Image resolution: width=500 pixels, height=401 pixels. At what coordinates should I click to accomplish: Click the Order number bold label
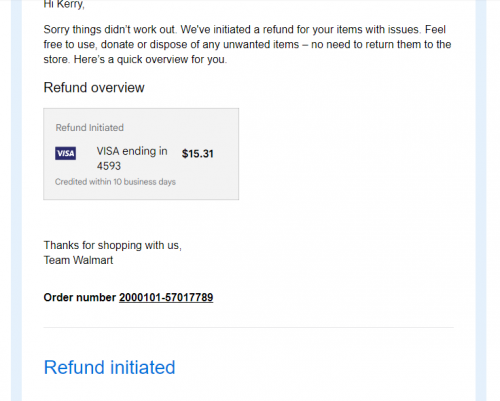click(80, 297)
